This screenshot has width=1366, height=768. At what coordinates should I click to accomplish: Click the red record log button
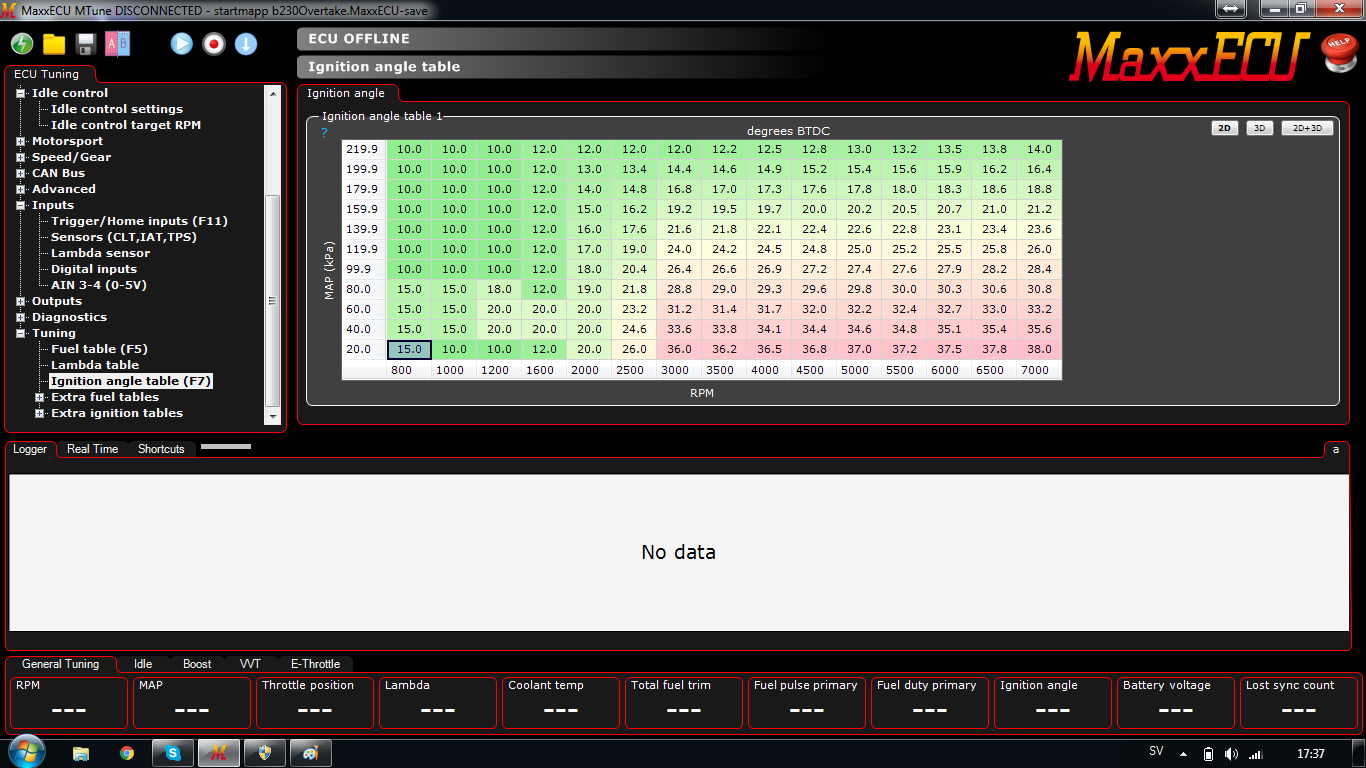(214, 44)
